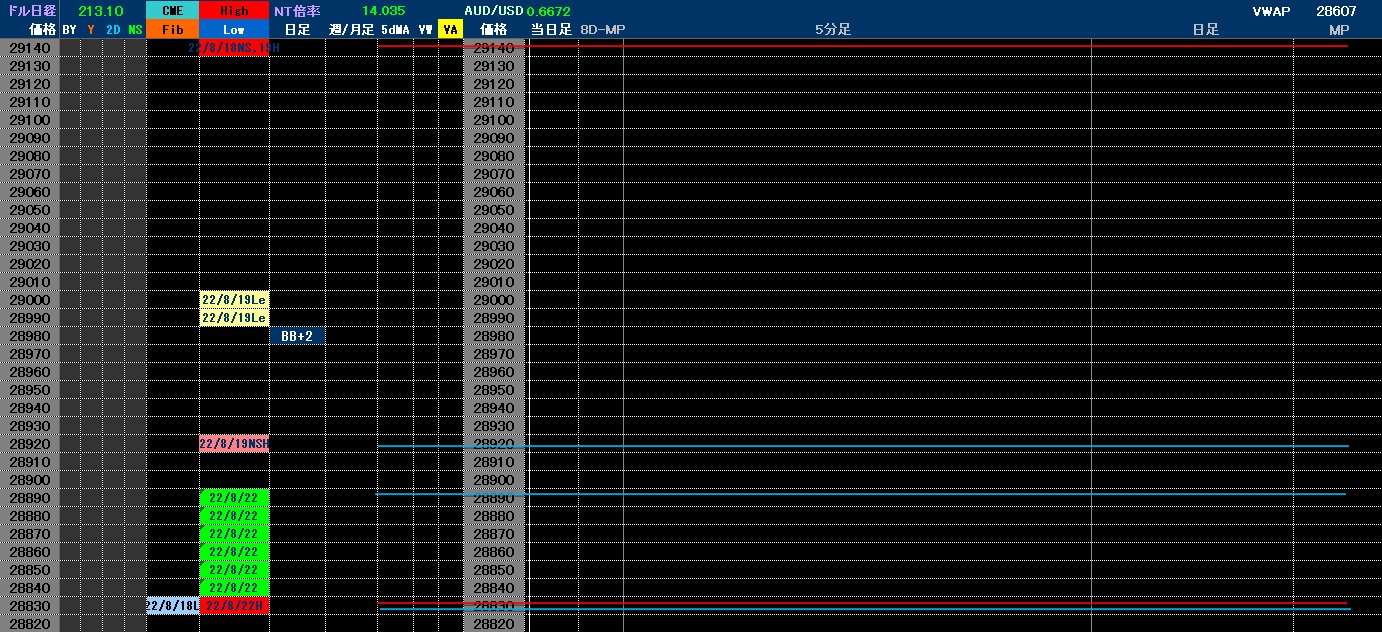The image size is (1382, 632).
Task: Click the 価格 header under ドル日経
Action: point(43,30)
